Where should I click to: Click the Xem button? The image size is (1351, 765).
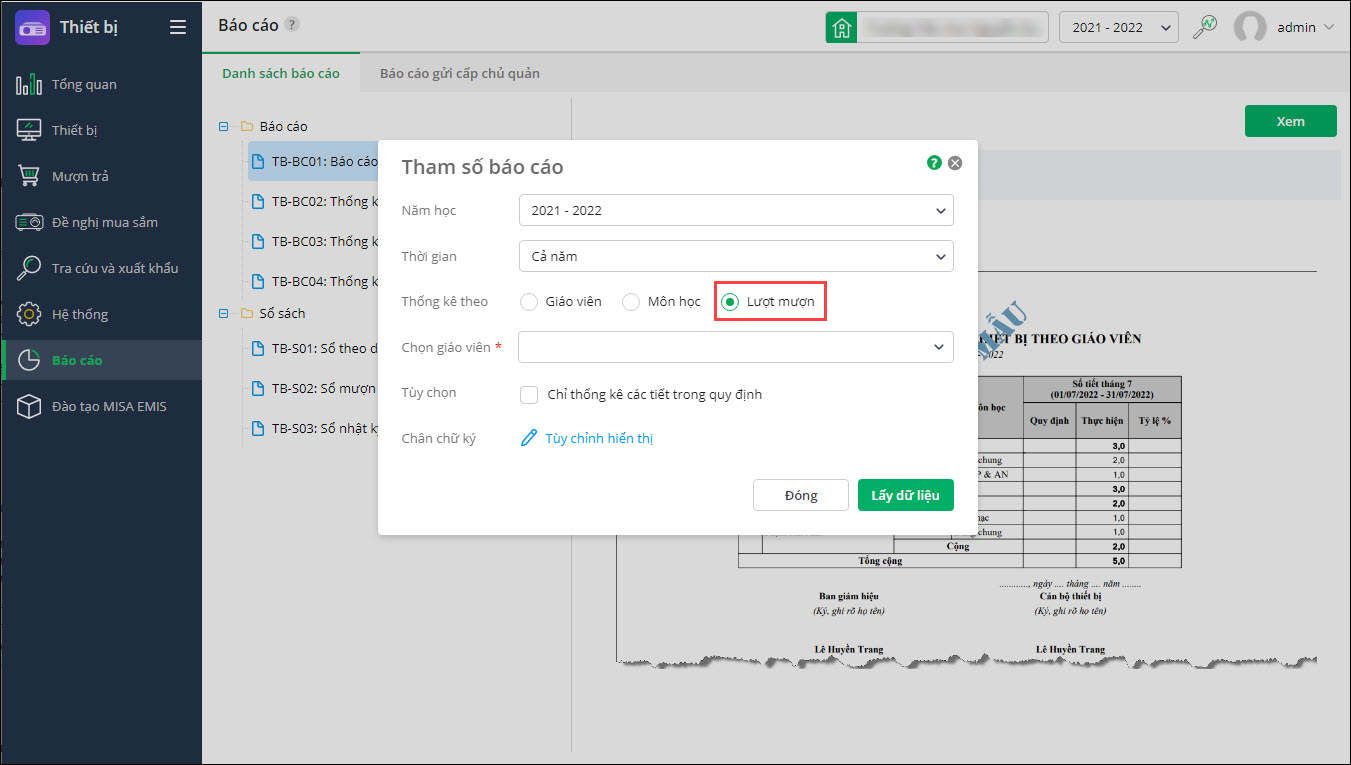(1290, 121)
